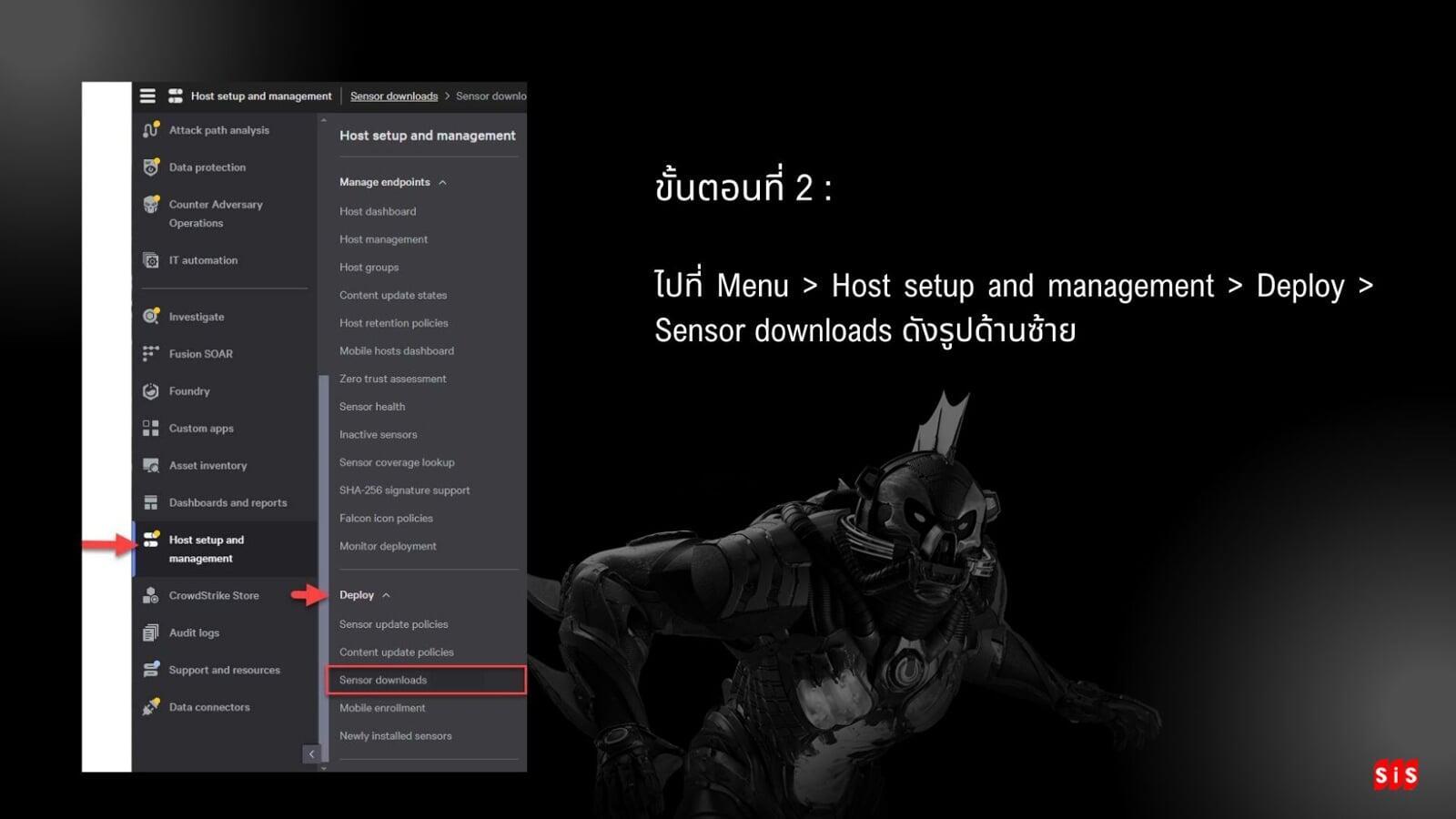Click the Counter Adversary Operations icon
1456x819 pixels.
[x=151, y=205]
